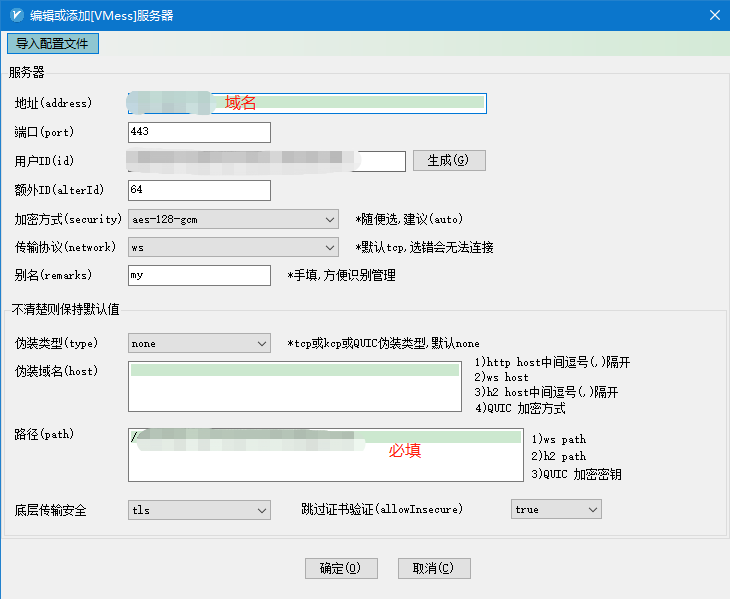Open the 传输协议(network) dropdown showing ws
This screenshot has height=599, width=730.
[233, 247]
